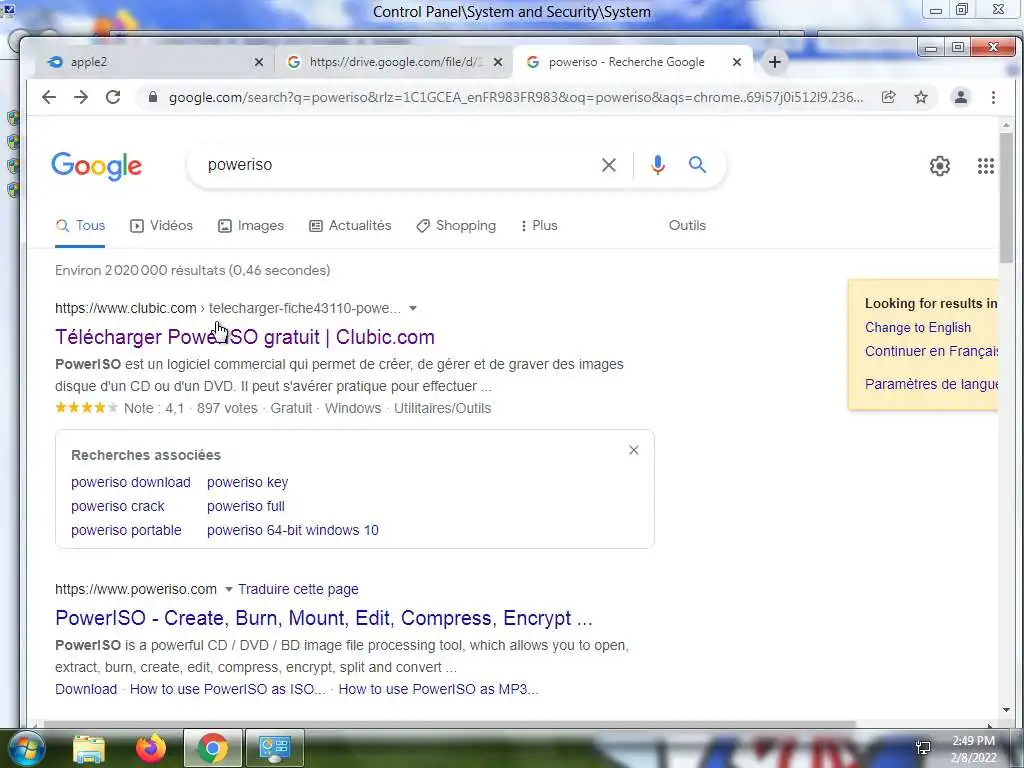Open Paramètres de langue link
The image size is (1024, 768).
pos(931,384)
